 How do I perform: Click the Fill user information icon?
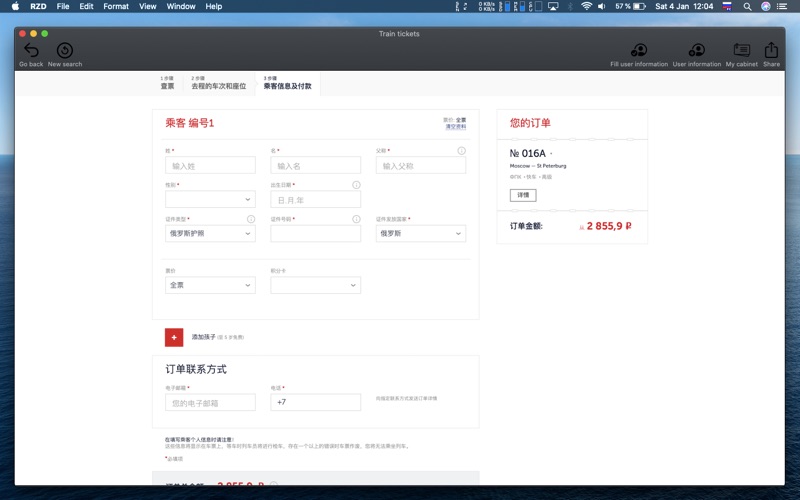[638, 50]
